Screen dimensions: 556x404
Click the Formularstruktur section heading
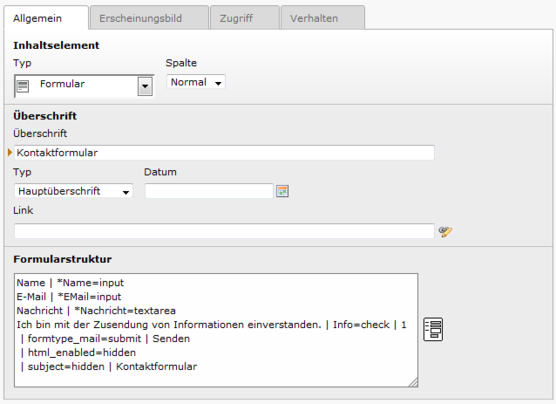[x=62, y=259]
